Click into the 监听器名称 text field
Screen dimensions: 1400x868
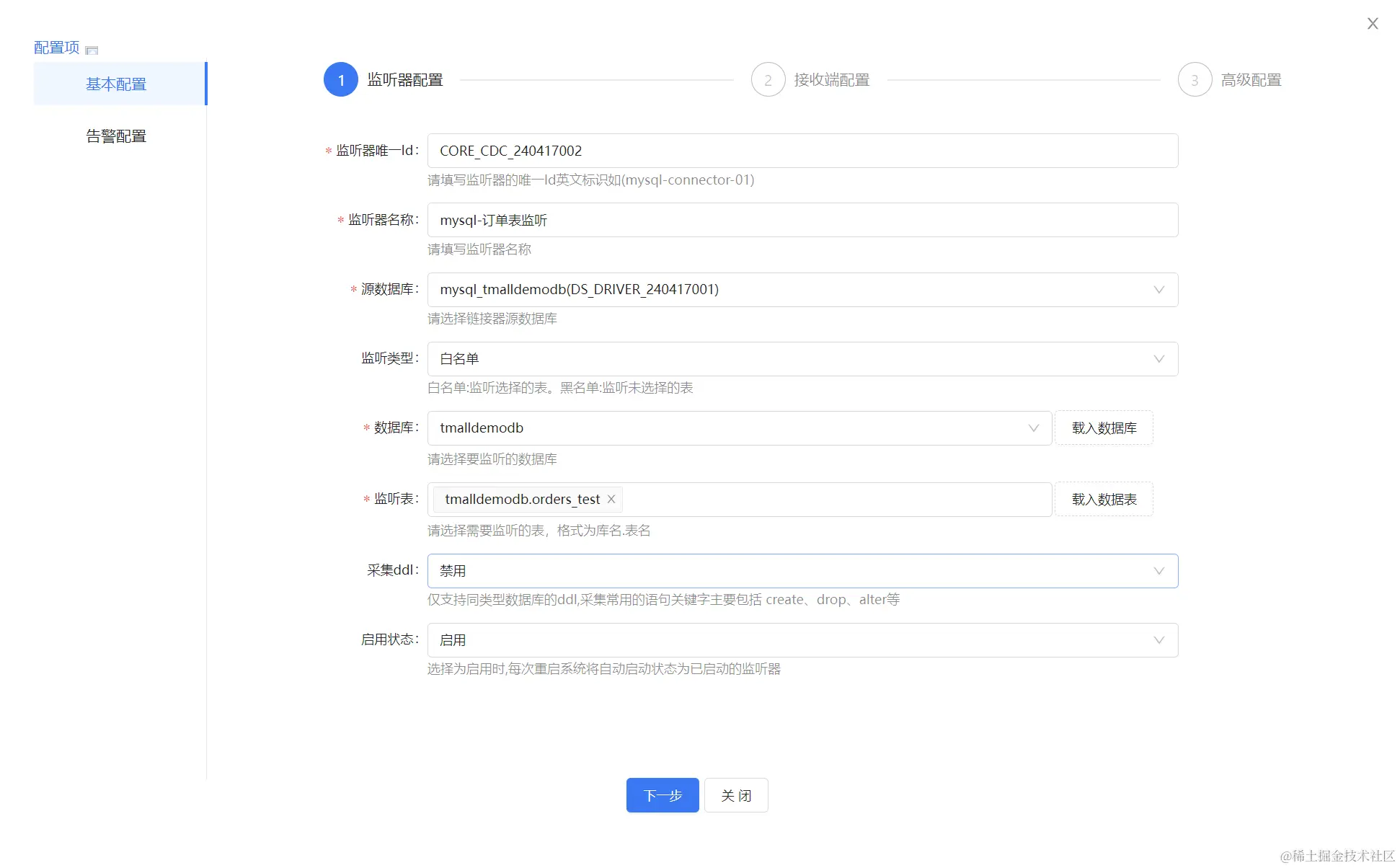pyautogui.click(x=802, y=220)
